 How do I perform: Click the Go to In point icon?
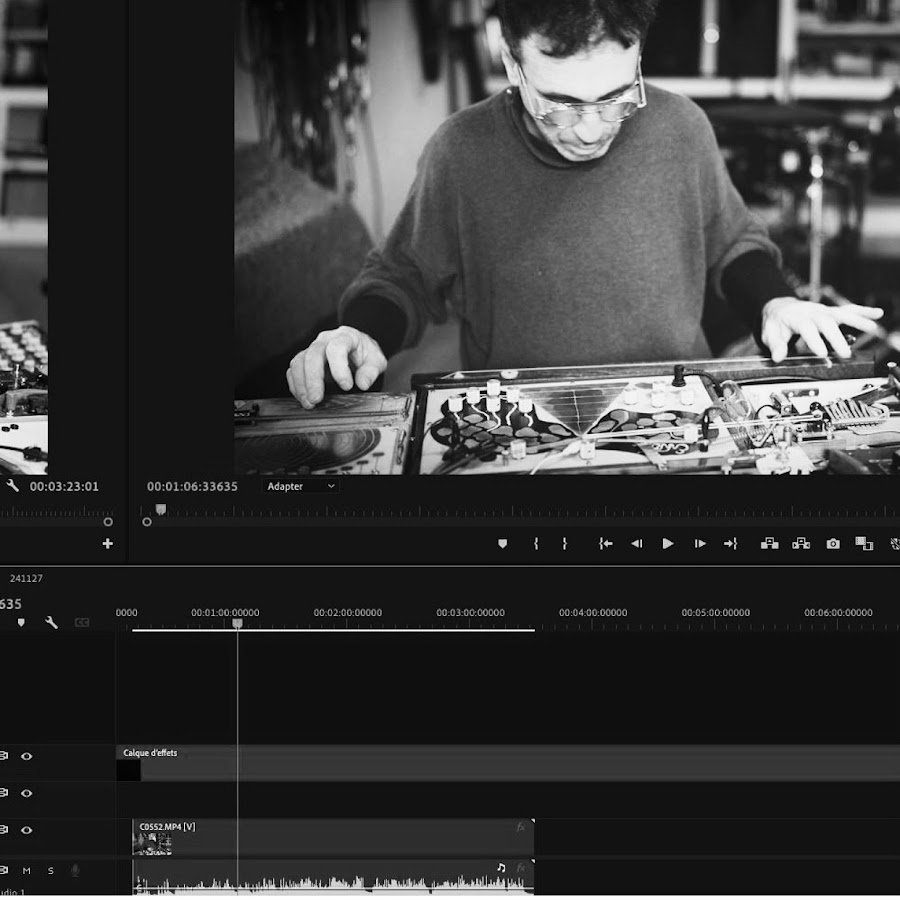605,544
